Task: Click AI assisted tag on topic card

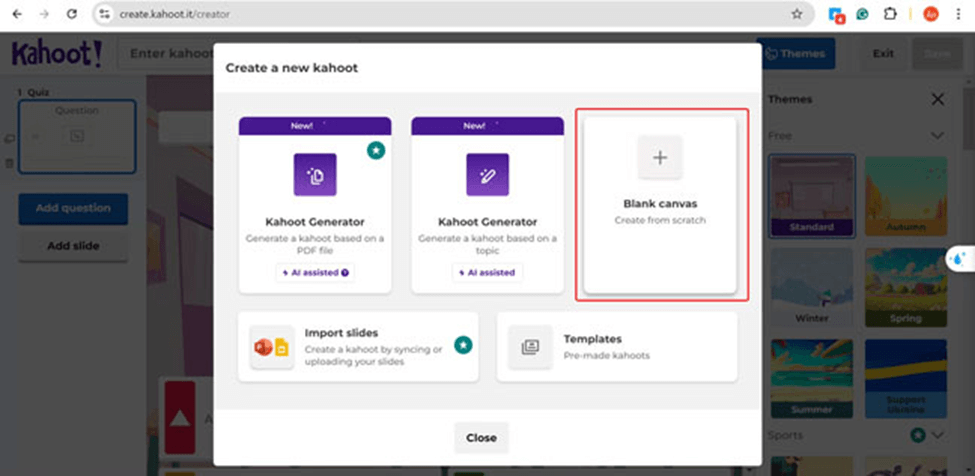Action: coord(488,272)
